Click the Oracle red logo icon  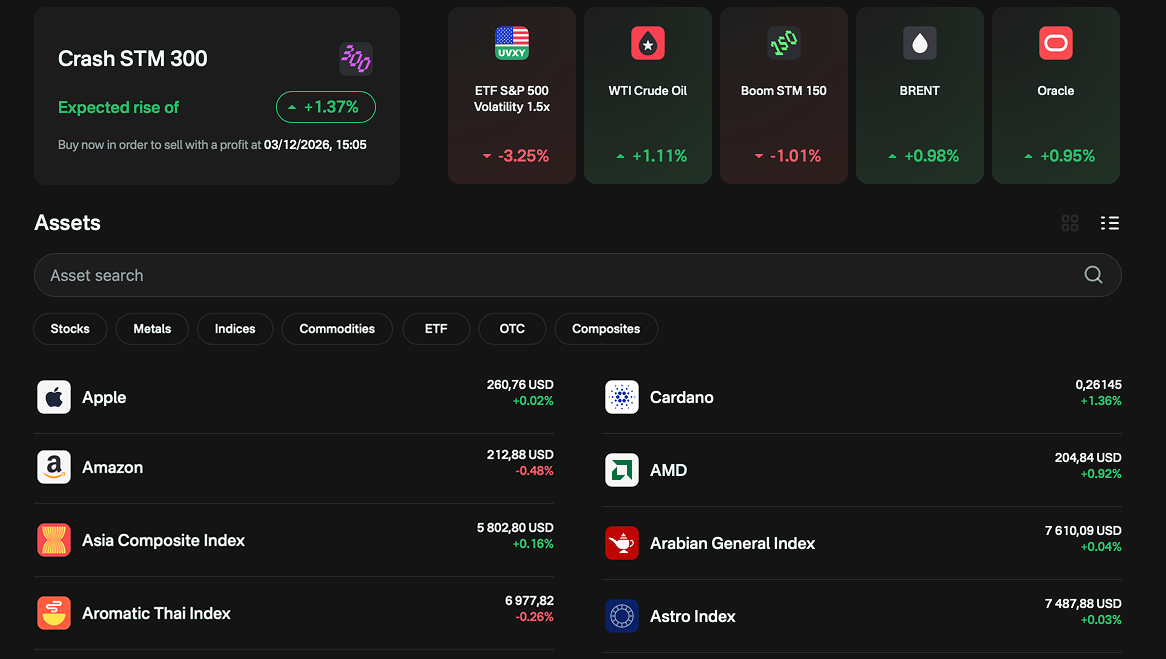pyautogui.click(x=1056, y=43)
